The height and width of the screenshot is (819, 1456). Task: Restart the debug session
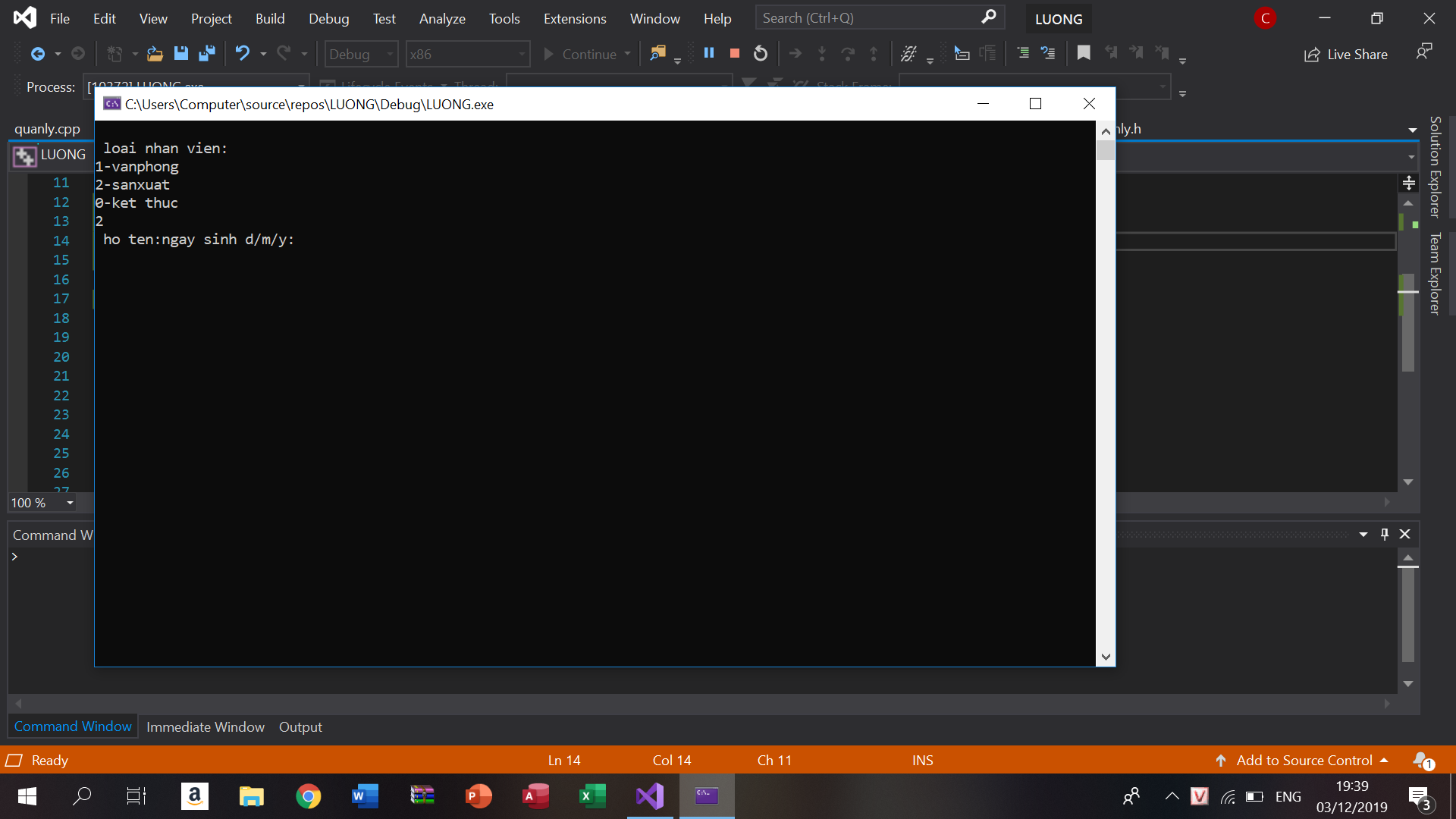pos(761,53)
